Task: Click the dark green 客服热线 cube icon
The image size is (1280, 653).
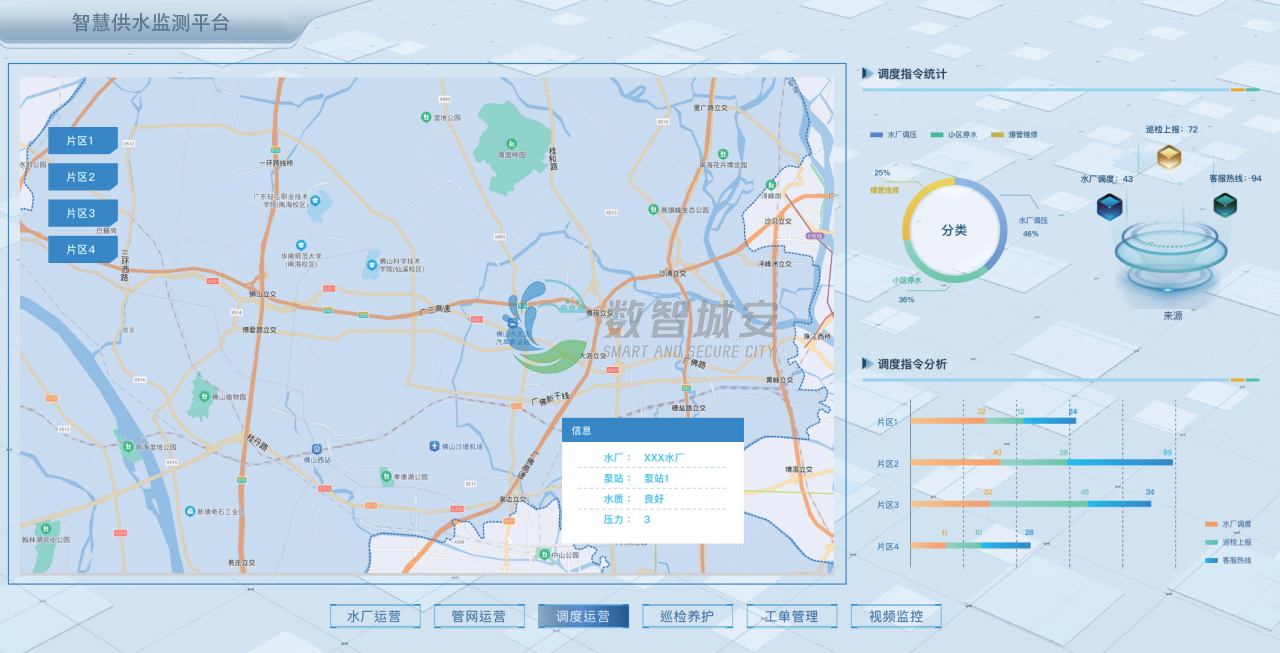Action: (1225, 205)
